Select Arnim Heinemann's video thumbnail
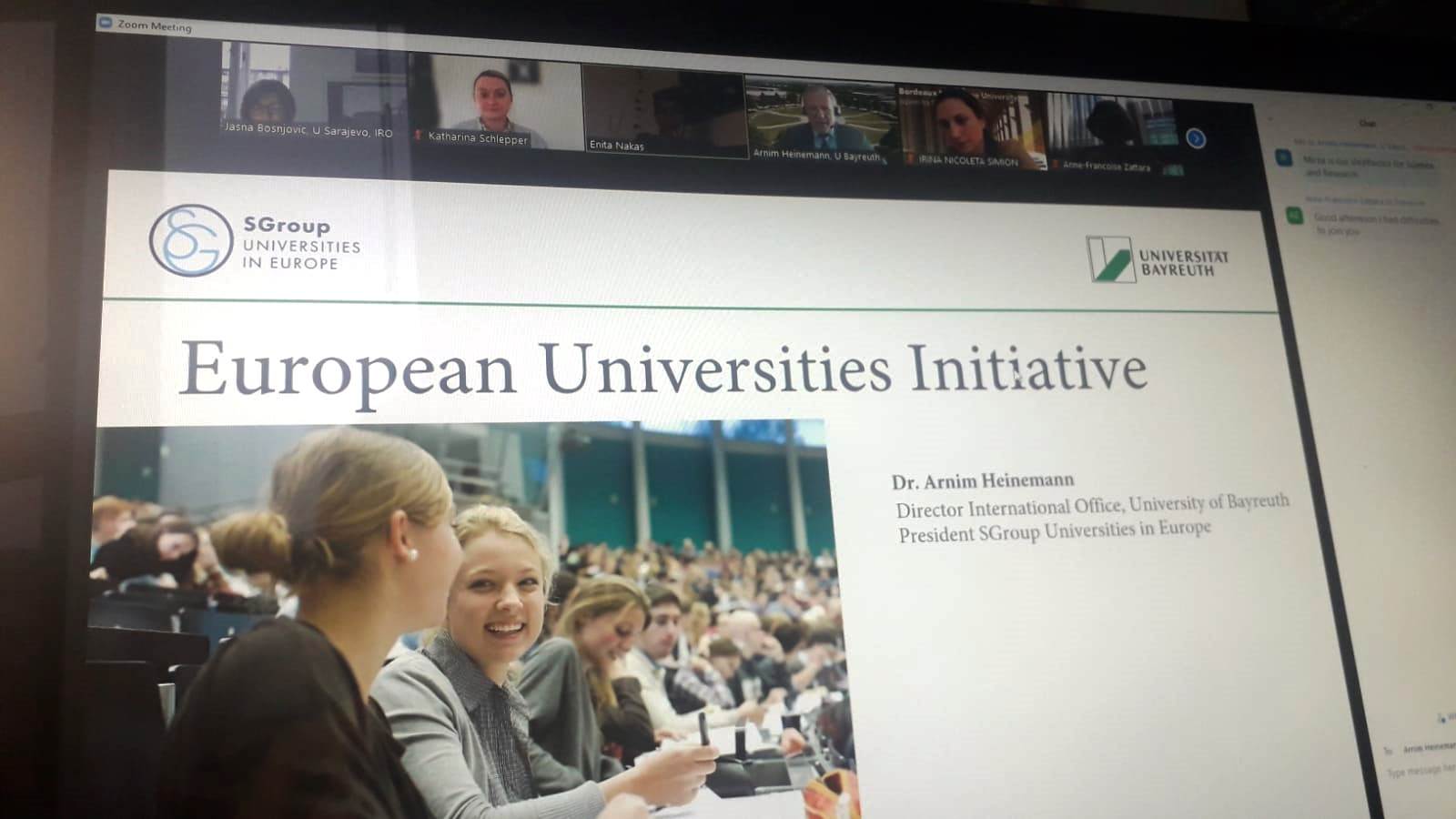Image resolution: width=1456 pixels, height=819 pixels. click(x=820, y=119)
